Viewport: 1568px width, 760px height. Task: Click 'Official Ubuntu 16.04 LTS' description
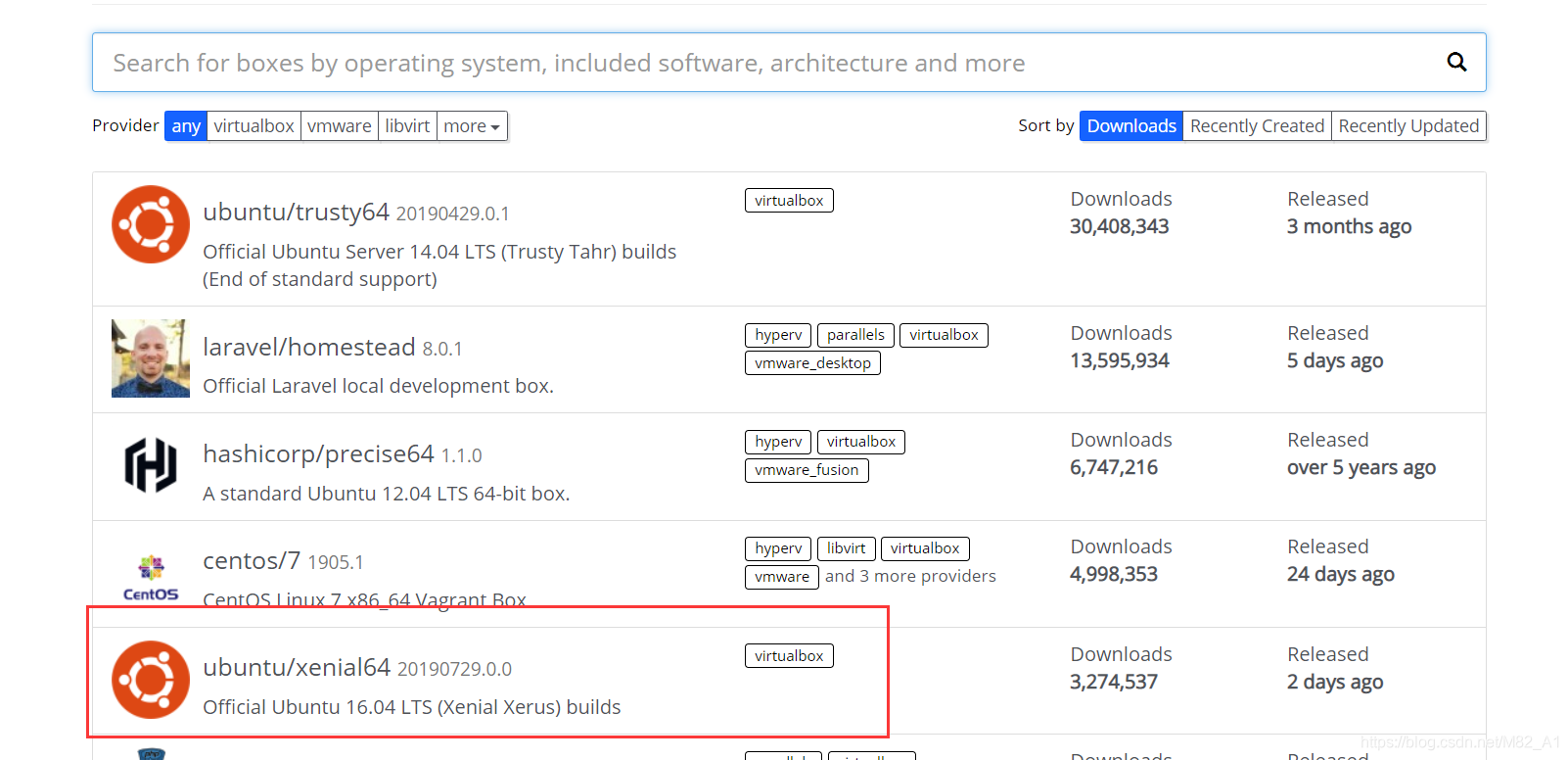click(x=411, y=707)
